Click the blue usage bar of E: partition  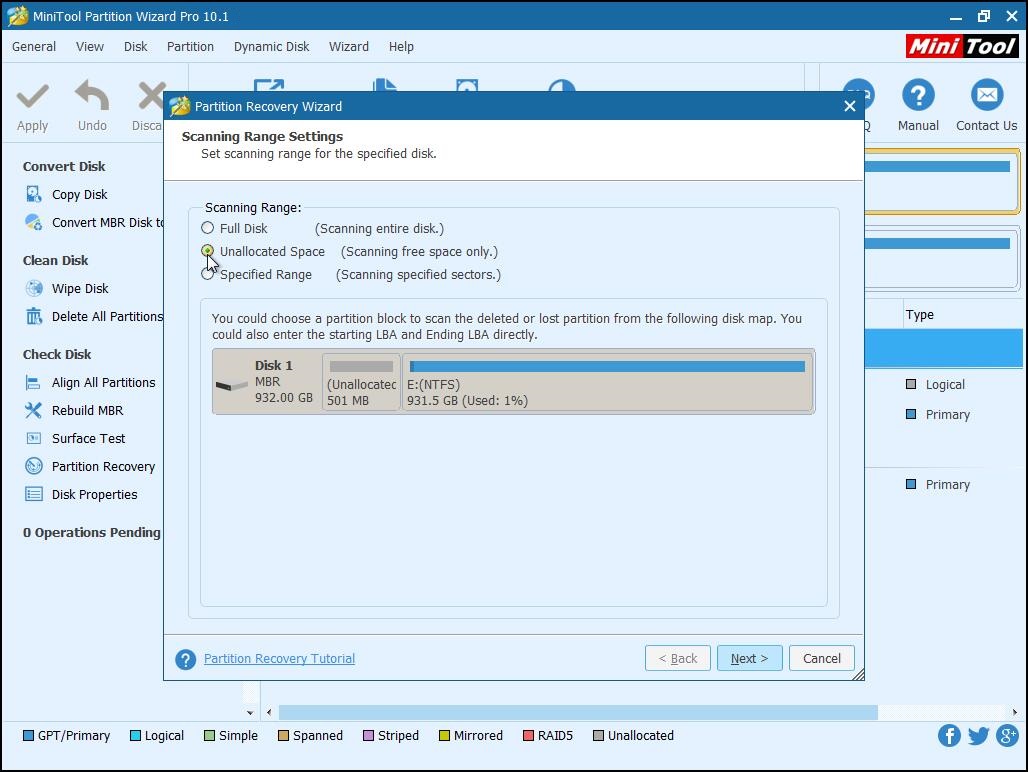point(607,366)
